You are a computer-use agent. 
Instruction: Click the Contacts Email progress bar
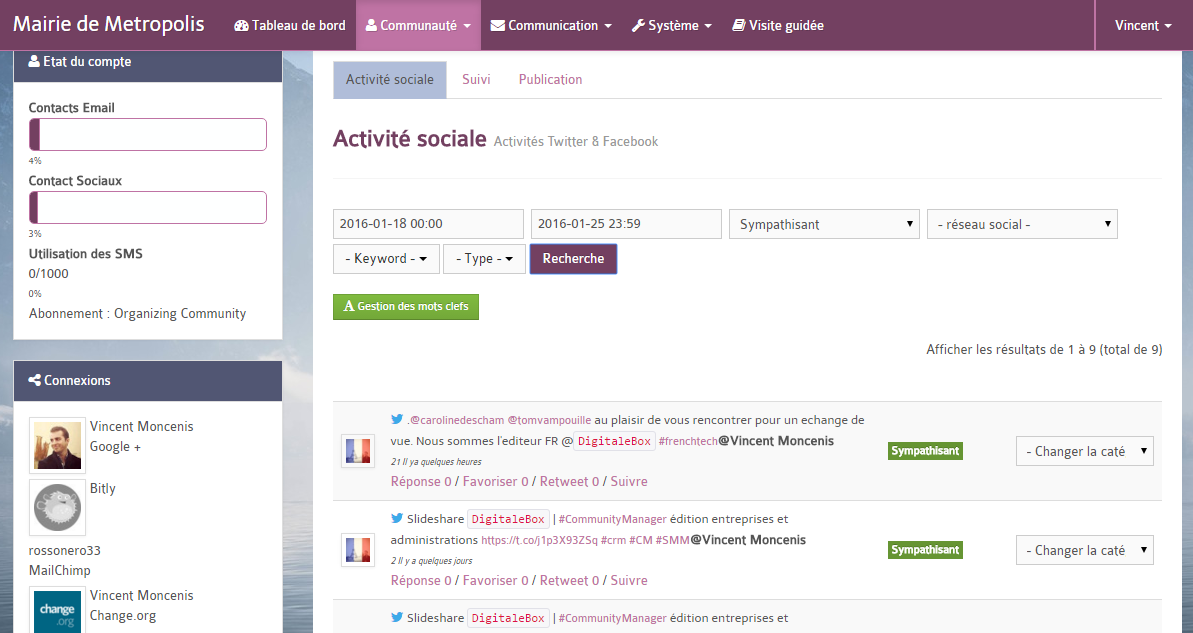148,134
